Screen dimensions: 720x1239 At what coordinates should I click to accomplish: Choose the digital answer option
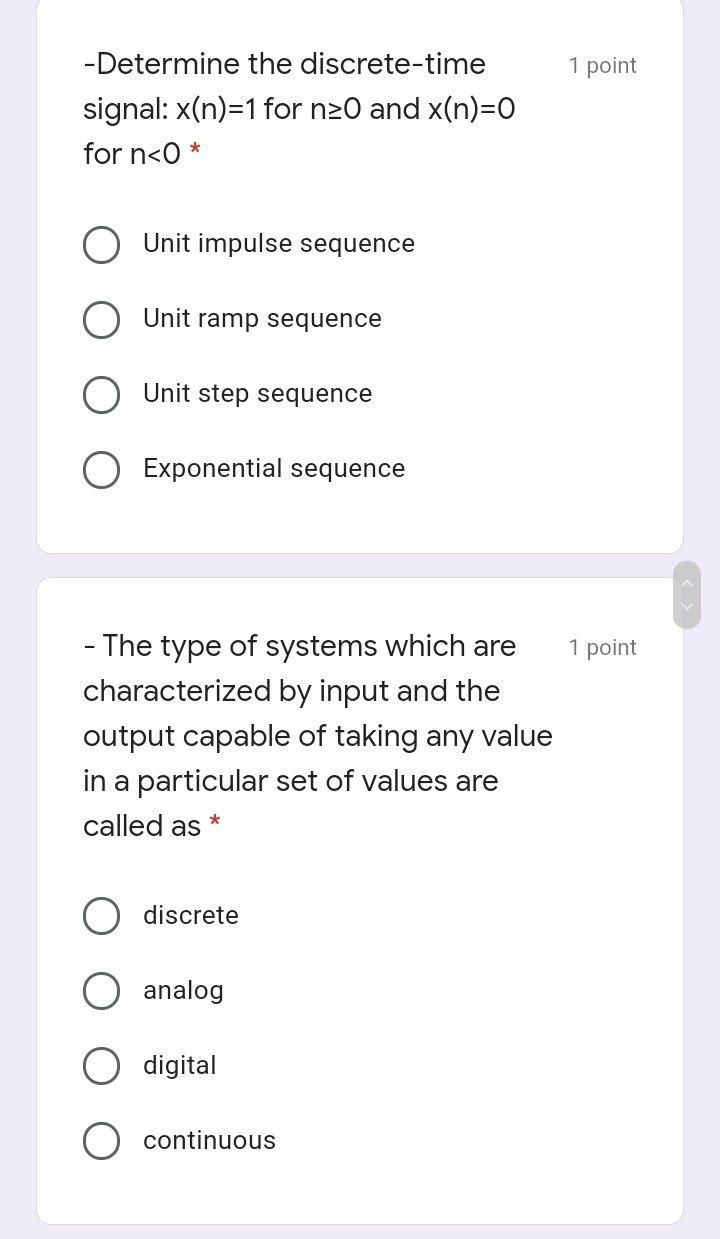click(x=101, y=1066)
